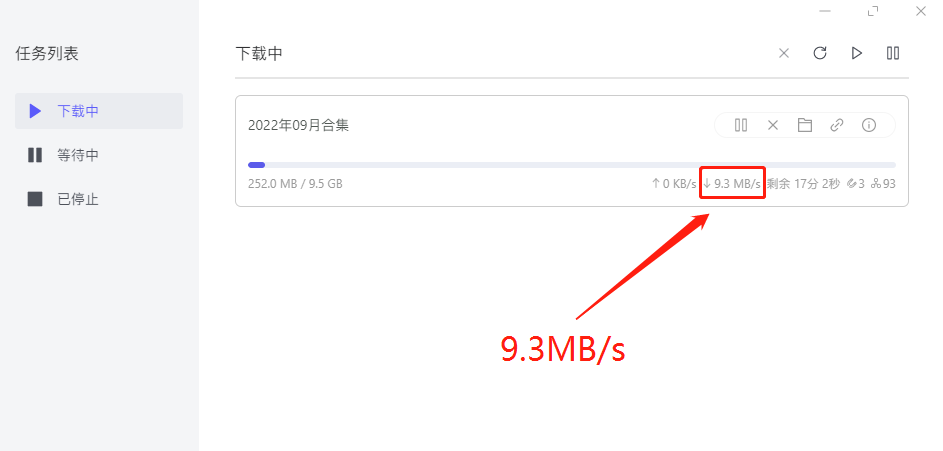The image size is (943, 451).
Task: Click the download progress bar
Action: click(572, 165)
